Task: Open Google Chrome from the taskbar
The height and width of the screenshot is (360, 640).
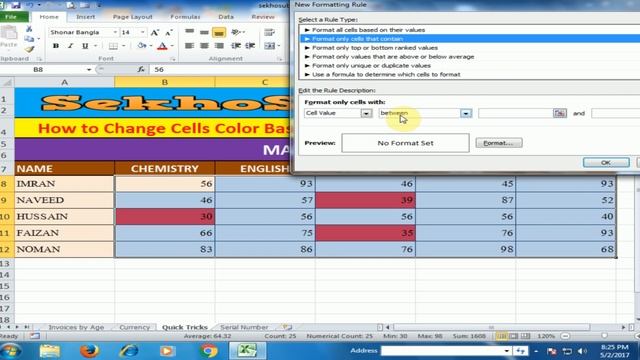Action: [x=208, y=351]
